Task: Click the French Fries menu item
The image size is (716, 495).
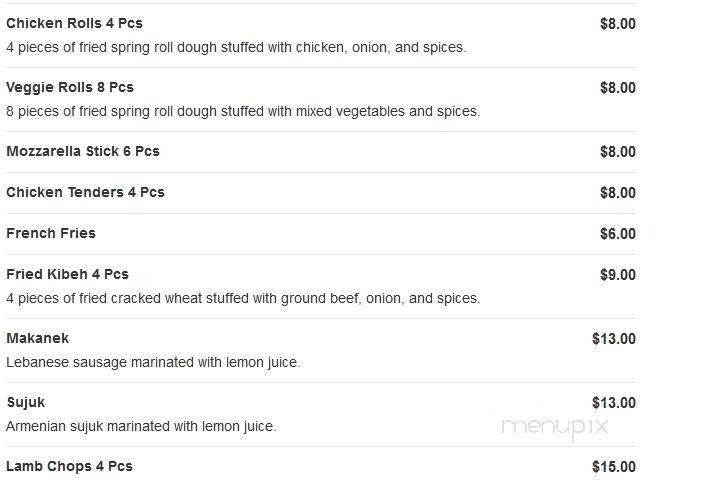Action: [51, 233]
